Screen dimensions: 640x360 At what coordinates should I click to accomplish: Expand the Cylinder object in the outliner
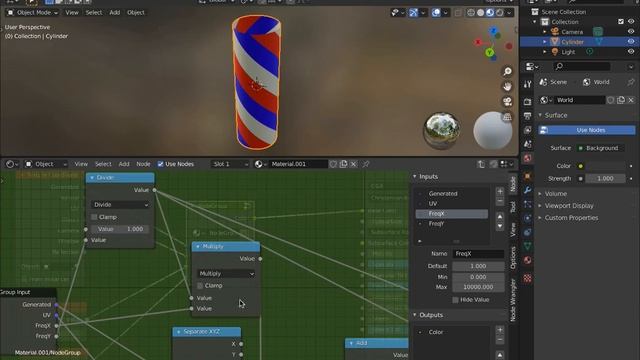click(x=544, y=42)
